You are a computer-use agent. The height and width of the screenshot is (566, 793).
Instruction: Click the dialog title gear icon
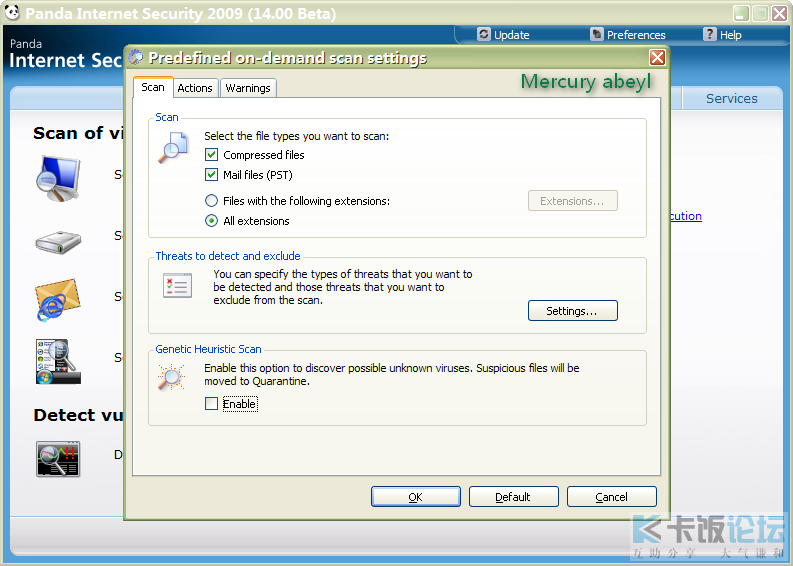(x=136, y=57)
